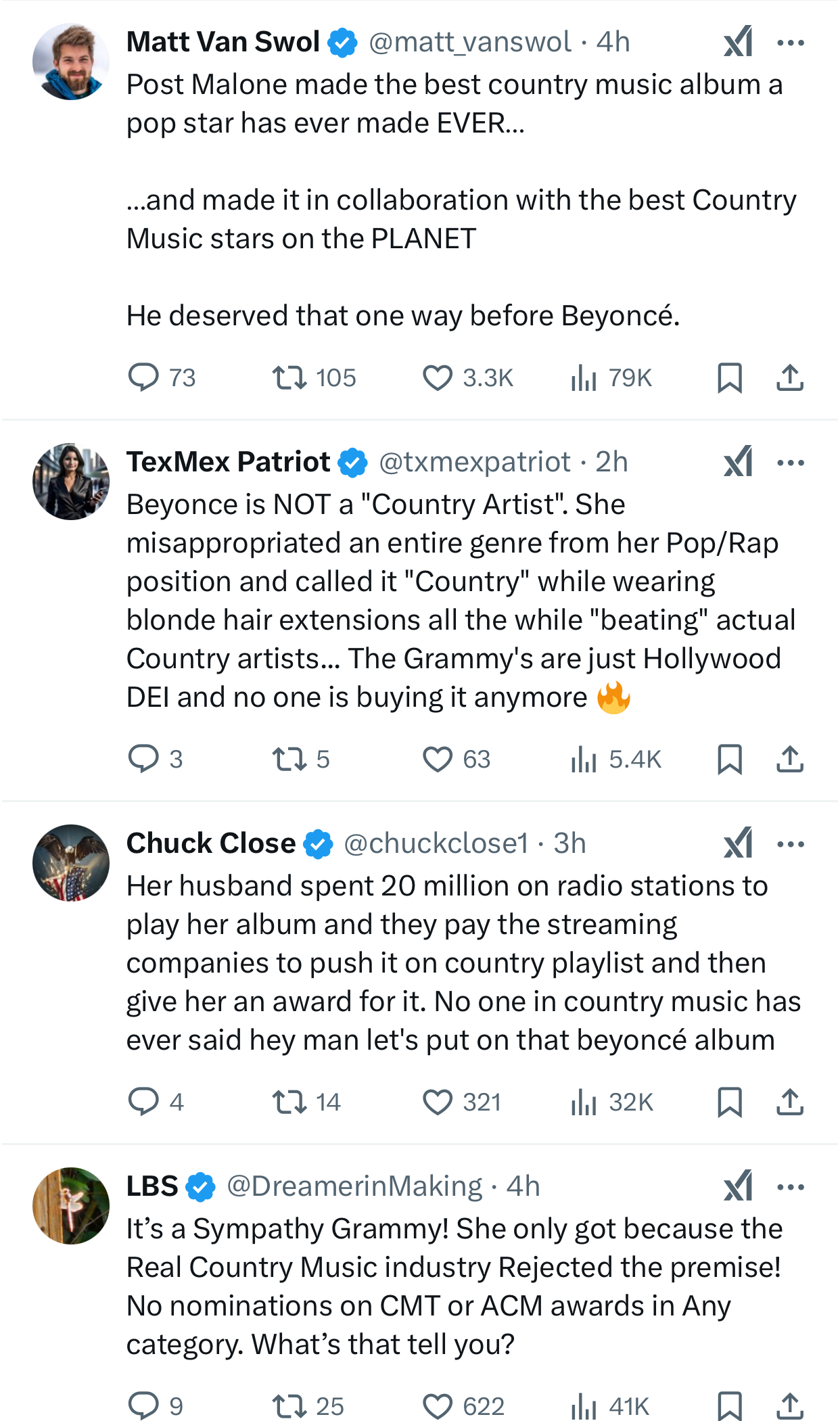Like LBS's Sympathy Grammy tweet
Screen dimensions: 840x1421
point(438,1406)
